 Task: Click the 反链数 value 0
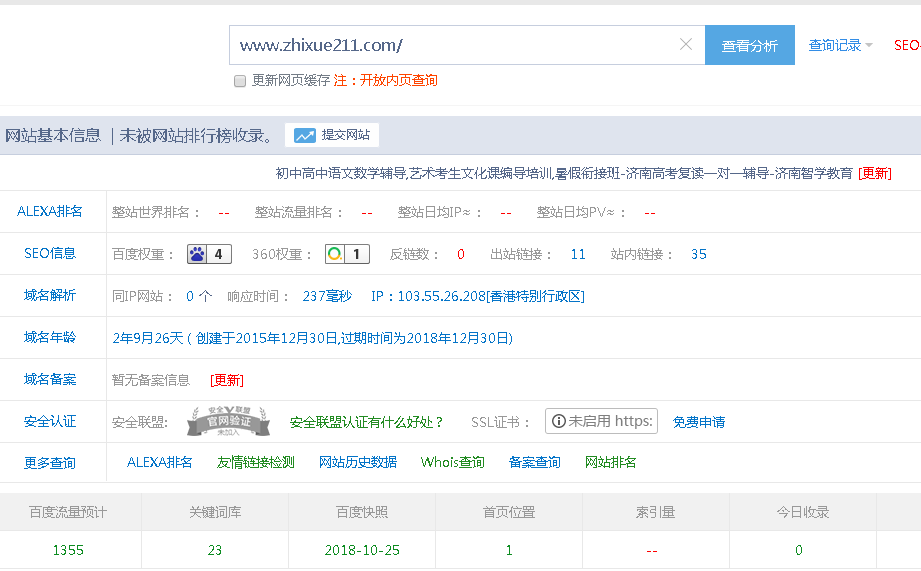click(461, 254)
